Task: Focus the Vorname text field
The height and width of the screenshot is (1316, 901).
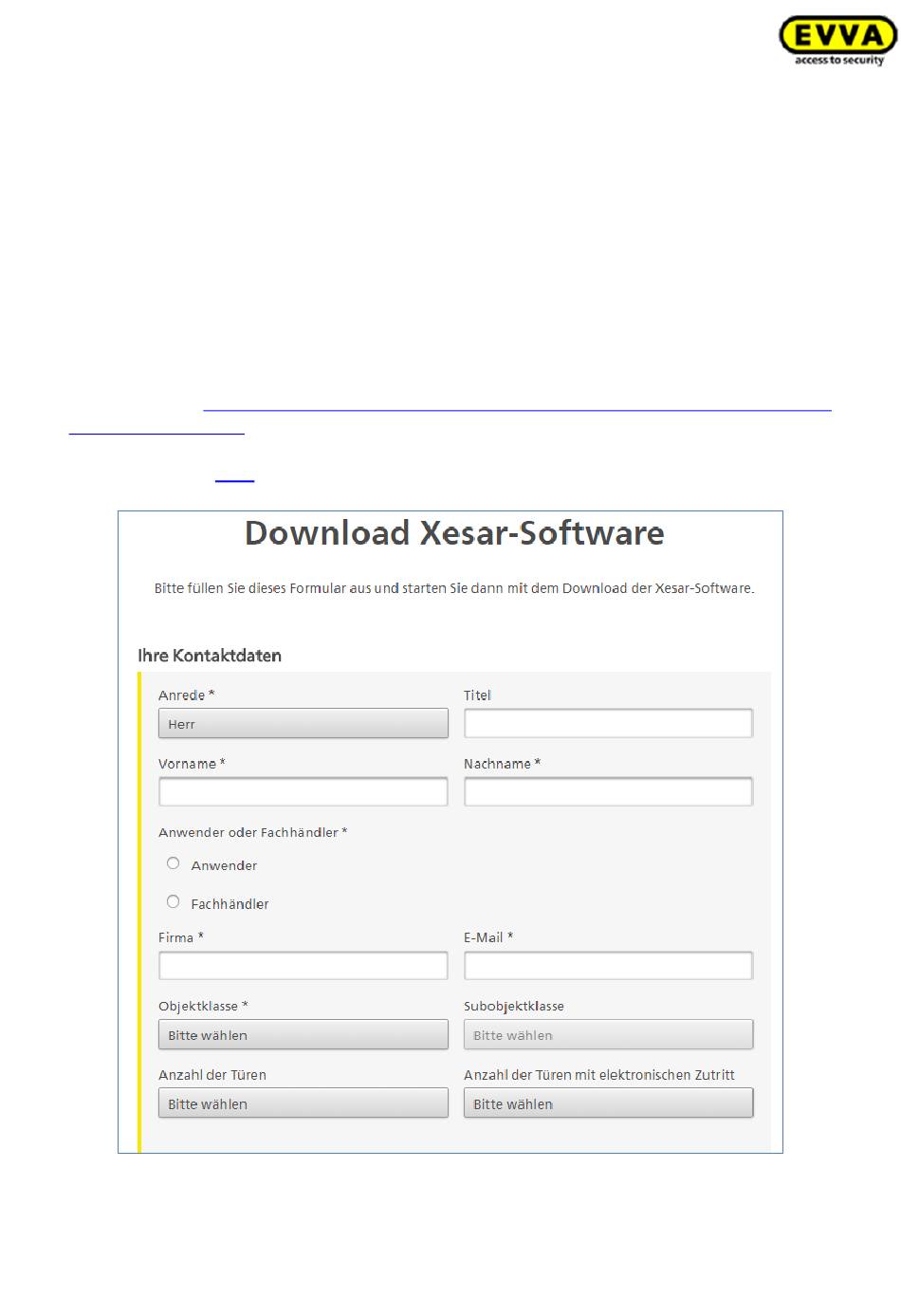Action: pyautogui.click(x=303, y=791)
